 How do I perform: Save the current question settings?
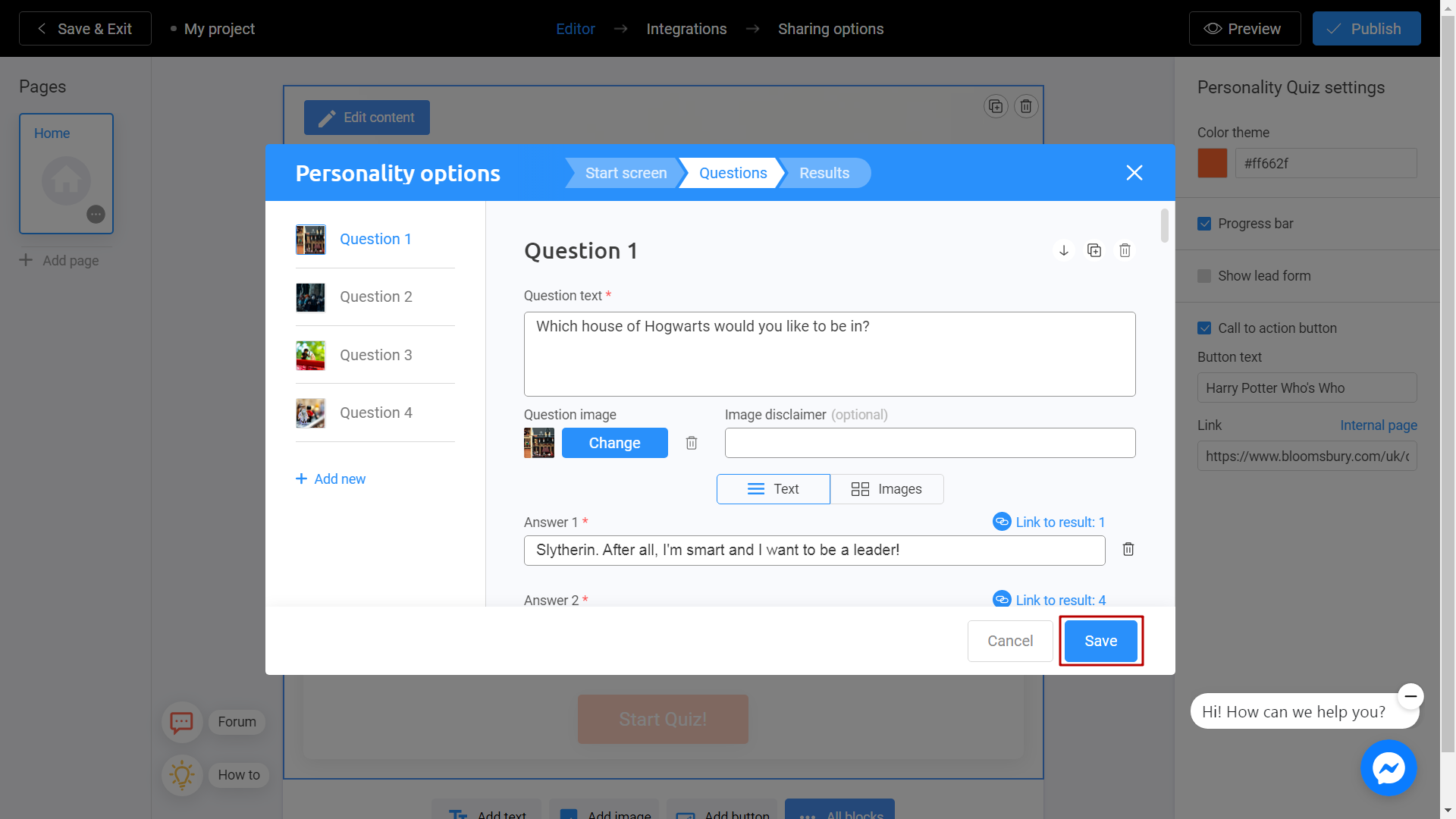1100,640
